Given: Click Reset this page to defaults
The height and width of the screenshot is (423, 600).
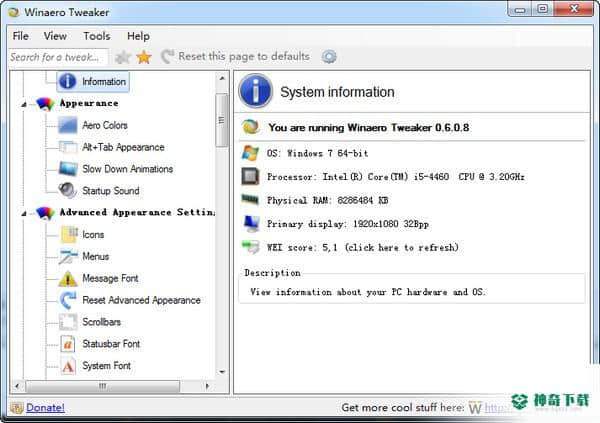Looking at the screenshot, I should pyautogui.click(x=235, y=56).
